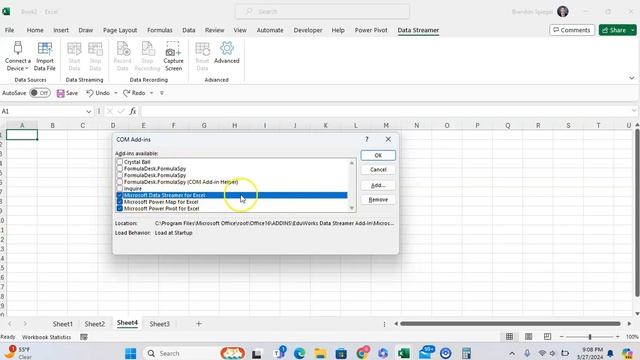Click the add new sheet plus icon
Viewport: 640px width, 360px height.
(x=199, y=324)
